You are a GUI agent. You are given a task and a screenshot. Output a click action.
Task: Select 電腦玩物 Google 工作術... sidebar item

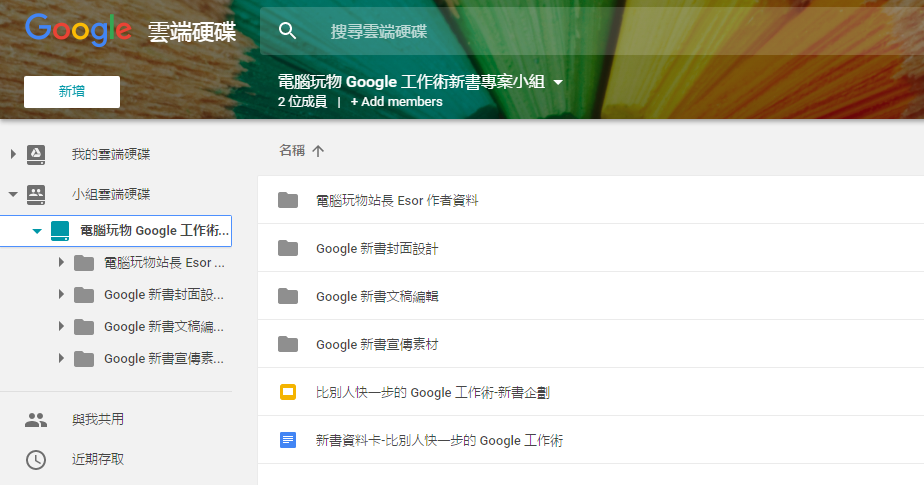tap(154, 230)
